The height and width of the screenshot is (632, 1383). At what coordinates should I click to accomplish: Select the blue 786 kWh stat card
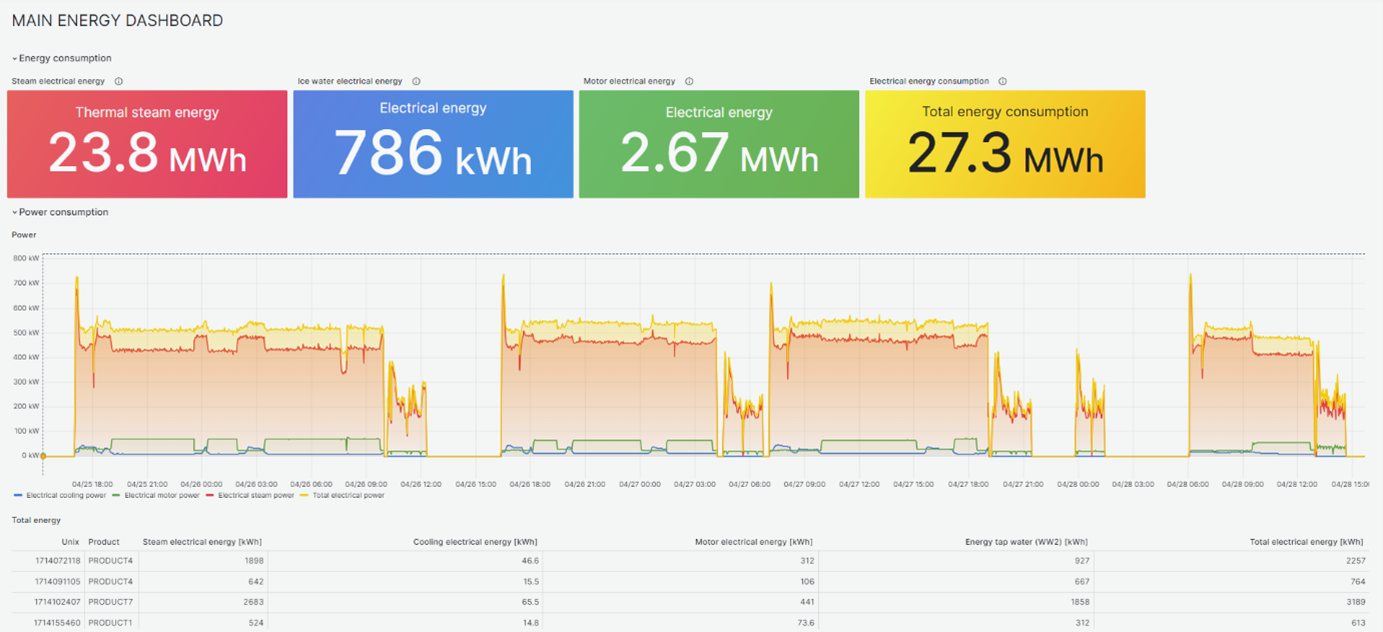[x=433, y=144]
